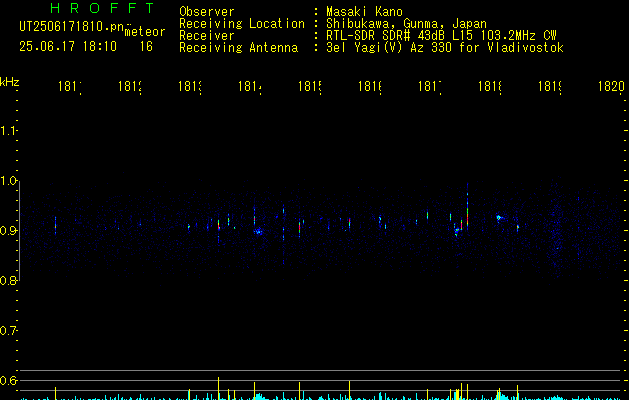Screen dimensions: 629x400
Task: Click the 1812 time axis label
Action: (x=130, y=86)
